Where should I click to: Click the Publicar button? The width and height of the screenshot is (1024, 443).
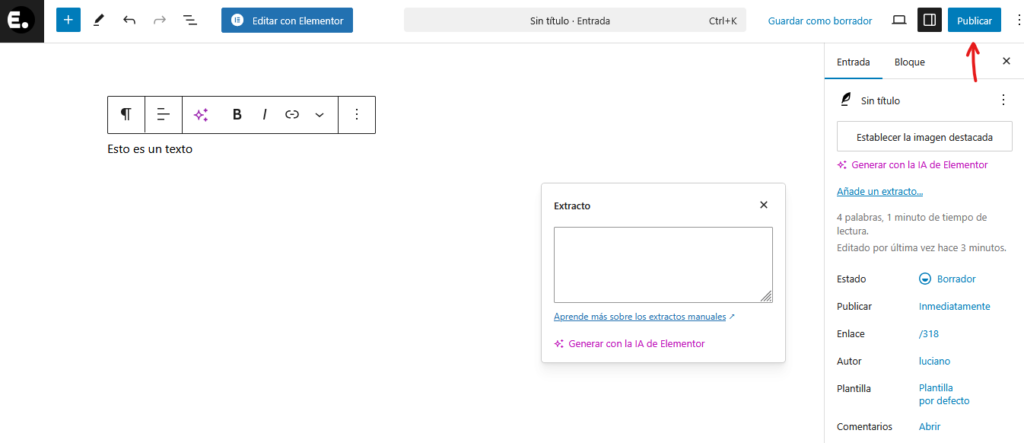pyautogui.click(x=974, y=20)
